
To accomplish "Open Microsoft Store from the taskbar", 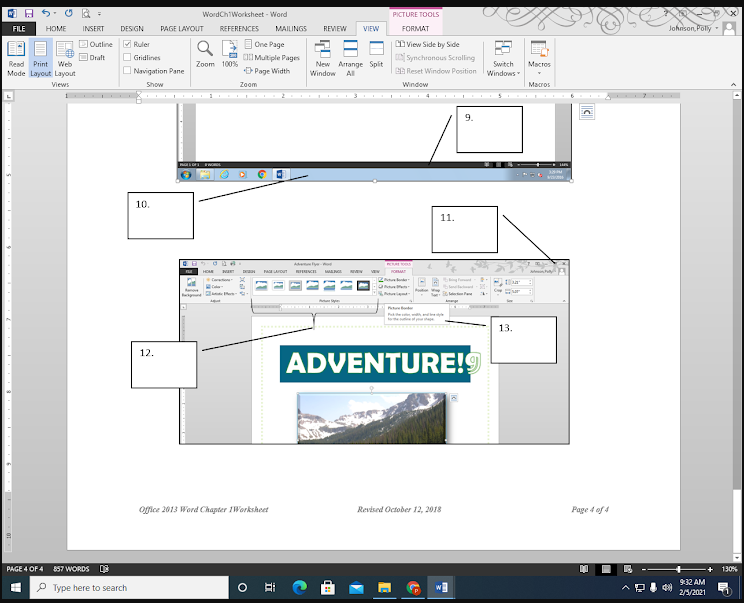I will (327, 588).
